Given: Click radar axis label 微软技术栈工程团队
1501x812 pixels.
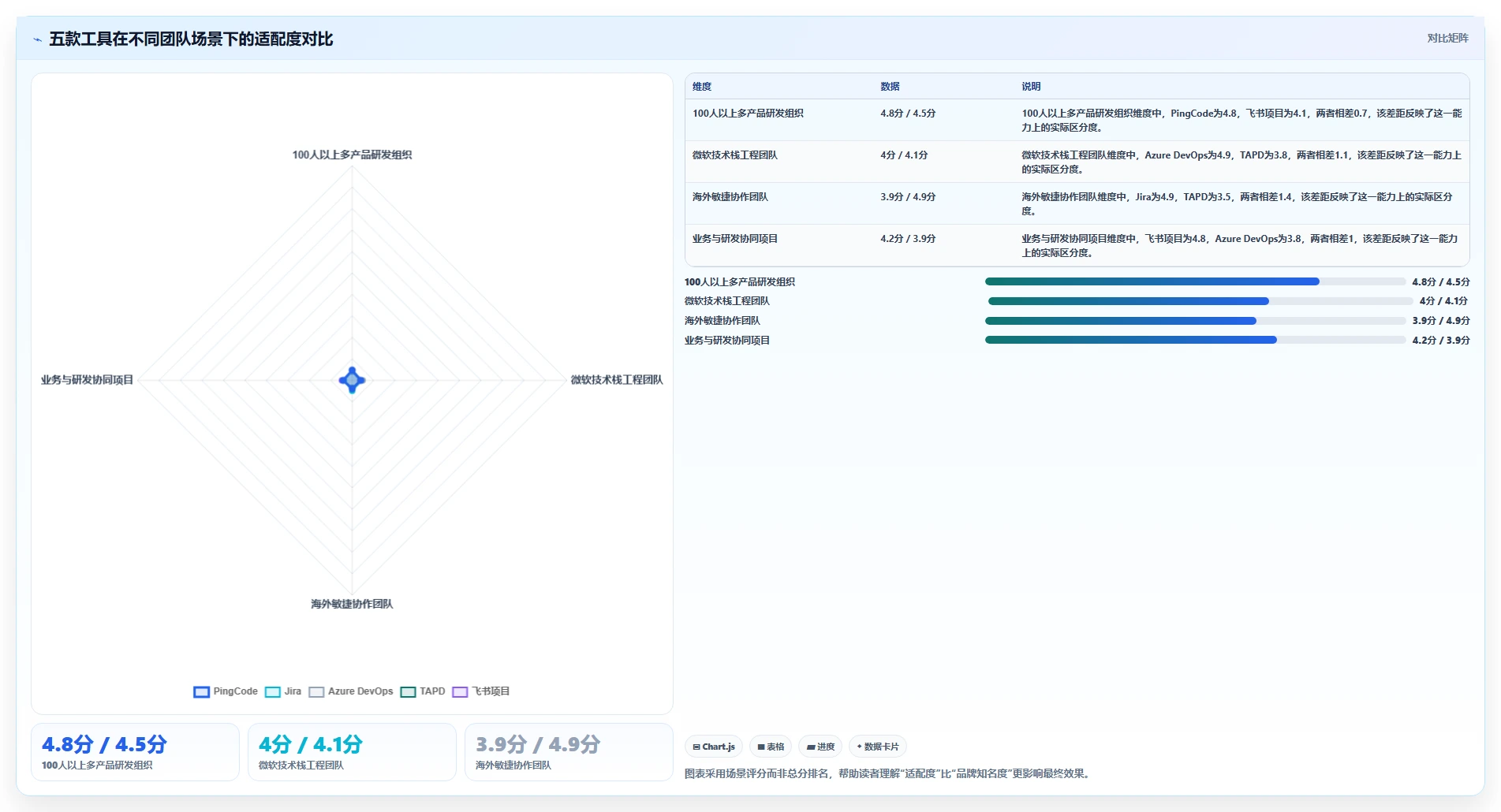Looking at the screenshot, I should [617, 380].
